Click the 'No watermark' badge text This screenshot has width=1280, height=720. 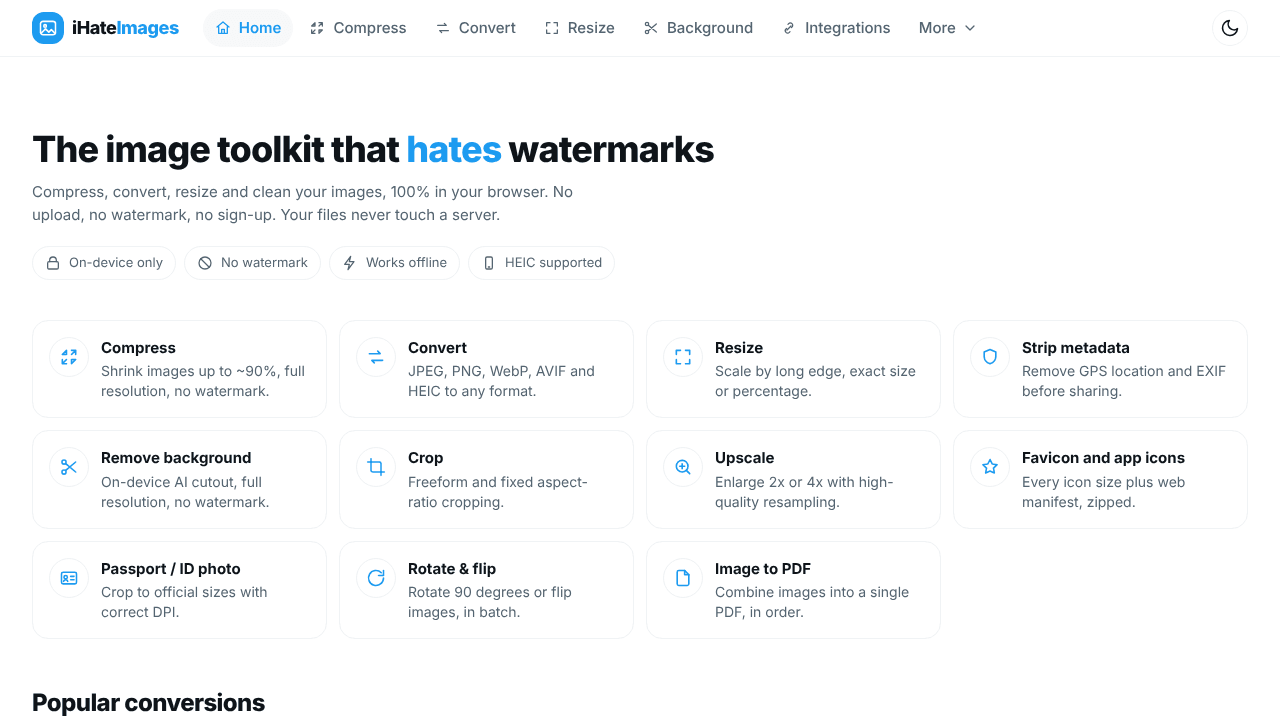(264, 263)
